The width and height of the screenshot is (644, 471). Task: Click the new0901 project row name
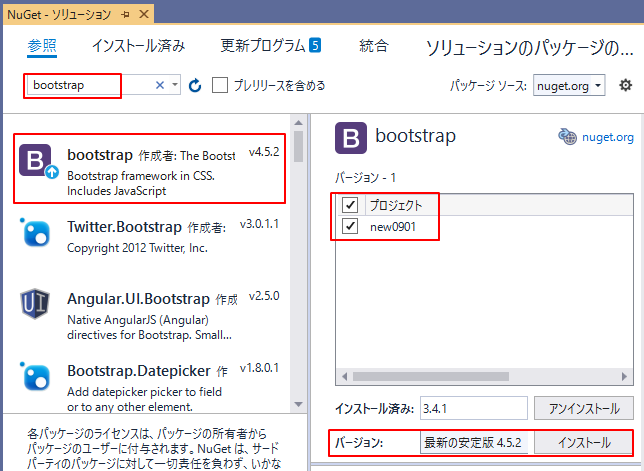coord(393,227)
